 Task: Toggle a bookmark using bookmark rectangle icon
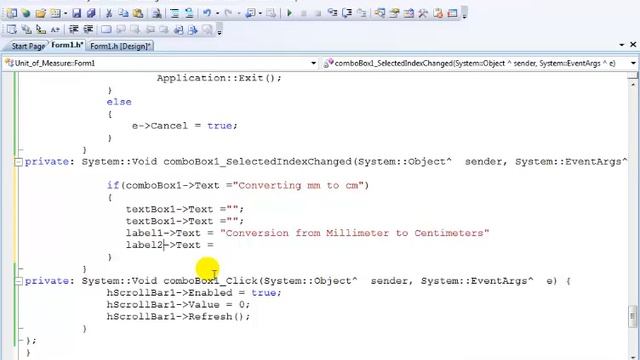click(x=106, y=29)
